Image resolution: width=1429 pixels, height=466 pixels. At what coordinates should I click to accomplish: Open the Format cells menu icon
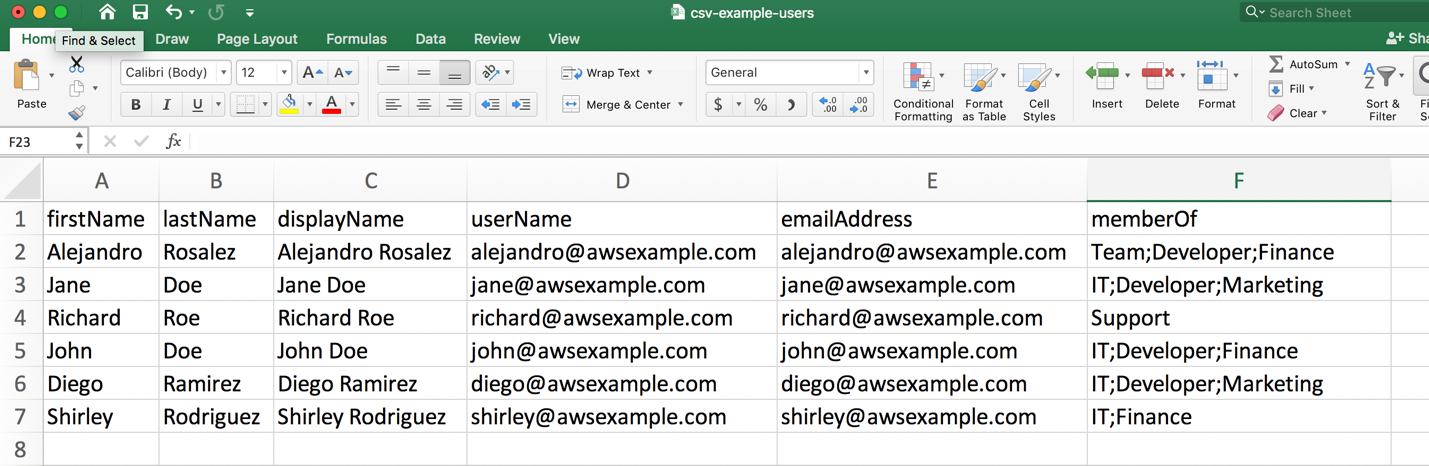click(x=1210, y=75)
